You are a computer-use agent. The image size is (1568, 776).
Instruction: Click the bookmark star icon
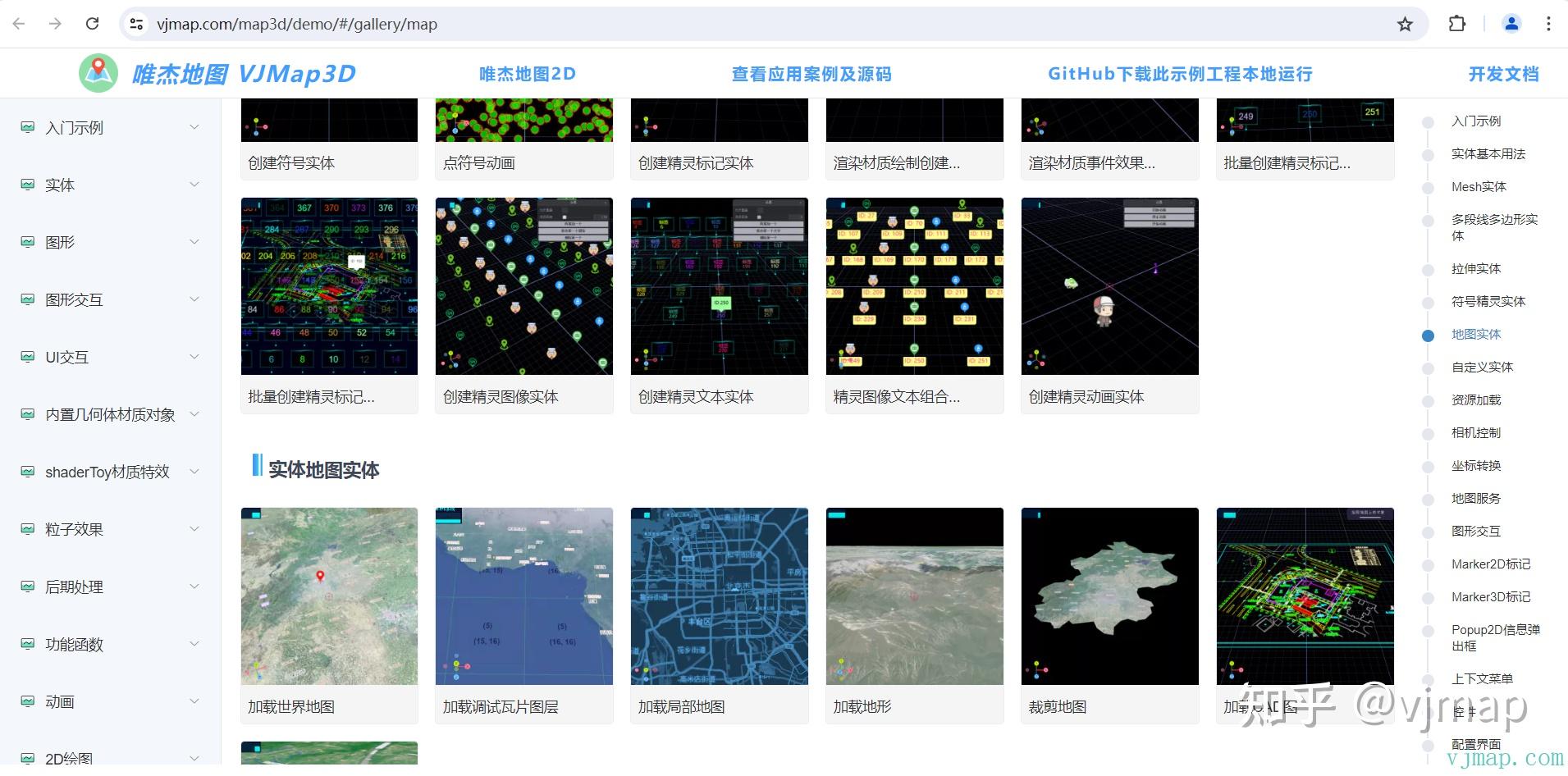coord(1406,24)
